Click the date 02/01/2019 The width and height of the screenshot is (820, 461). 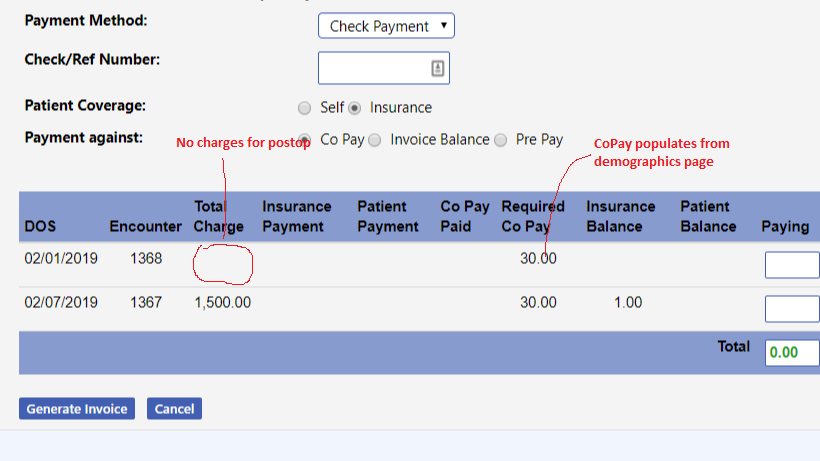pos(61,258)
